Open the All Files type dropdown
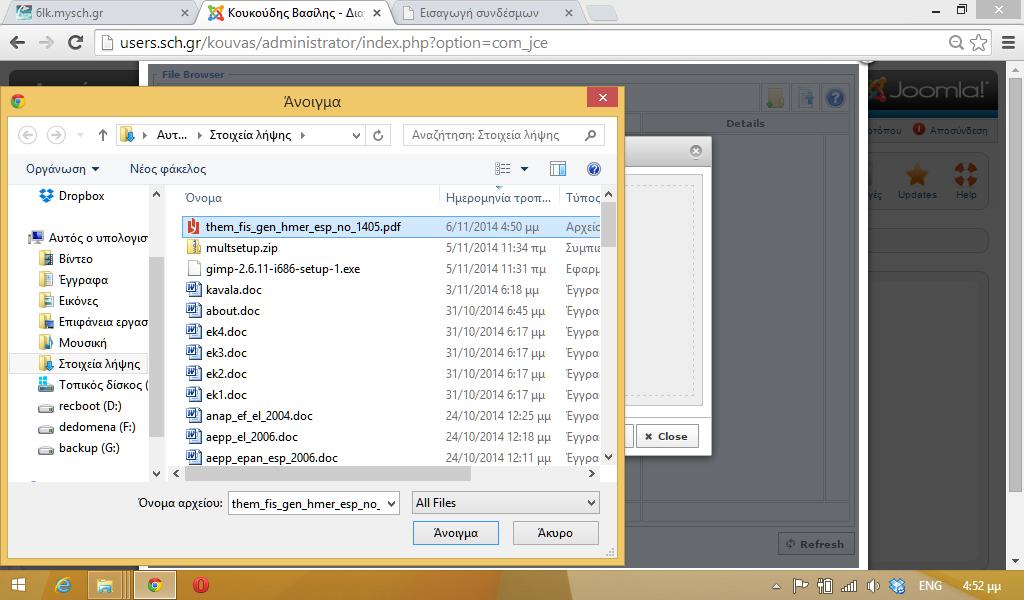 click(505, 503)
